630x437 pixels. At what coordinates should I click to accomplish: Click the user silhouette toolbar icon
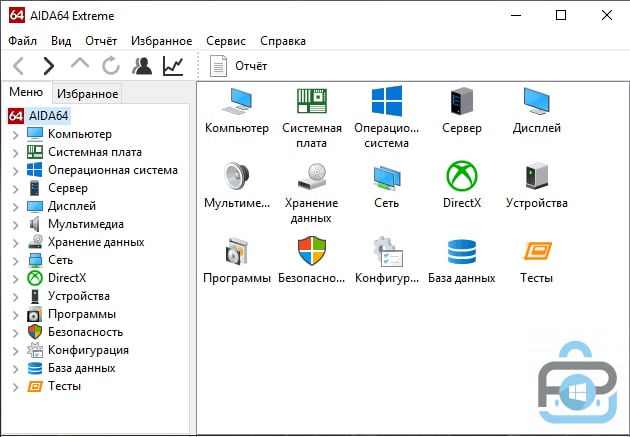pyautogui.click(x=142, y=66)
